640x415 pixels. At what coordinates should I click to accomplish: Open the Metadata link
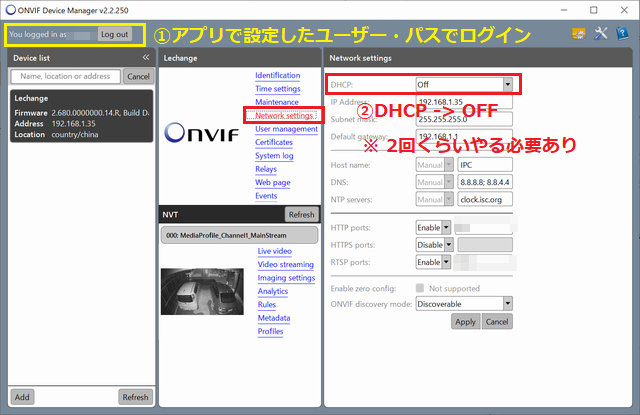click(x=274, y=318)
